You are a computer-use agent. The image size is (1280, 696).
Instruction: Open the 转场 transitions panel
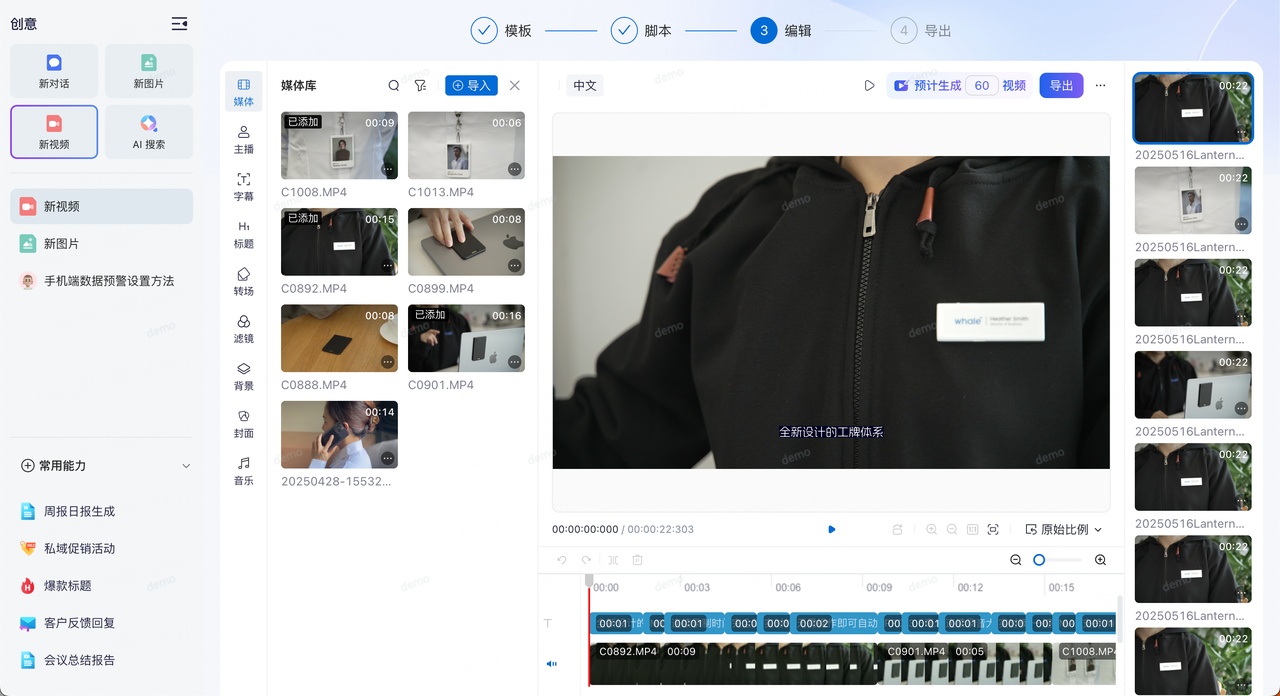tap(243, 281)
